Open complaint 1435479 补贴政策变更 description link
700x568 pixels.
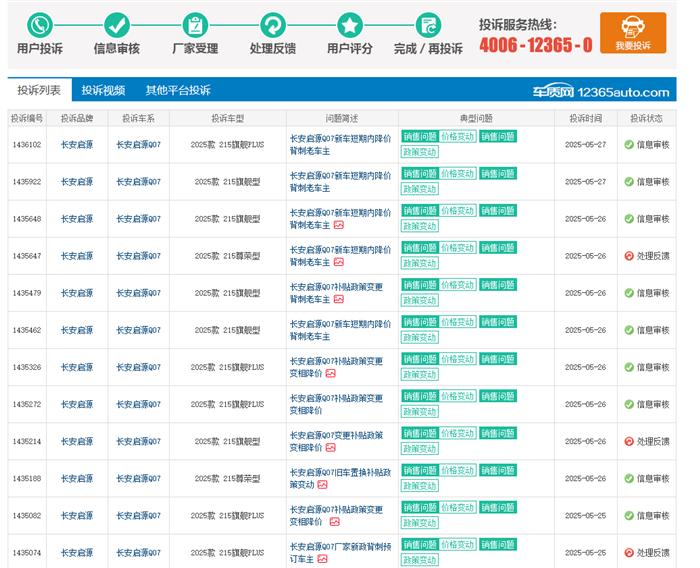[336, 293]
